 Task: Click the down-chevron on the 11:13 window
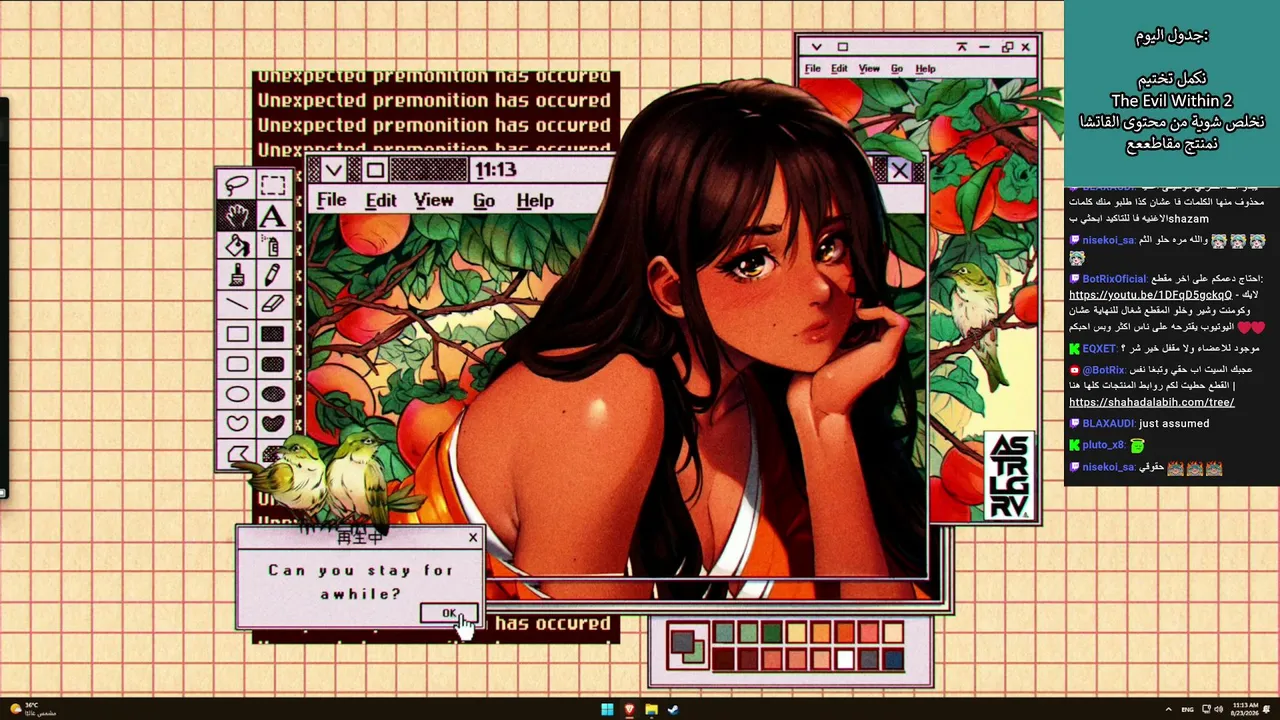(334, 170)
